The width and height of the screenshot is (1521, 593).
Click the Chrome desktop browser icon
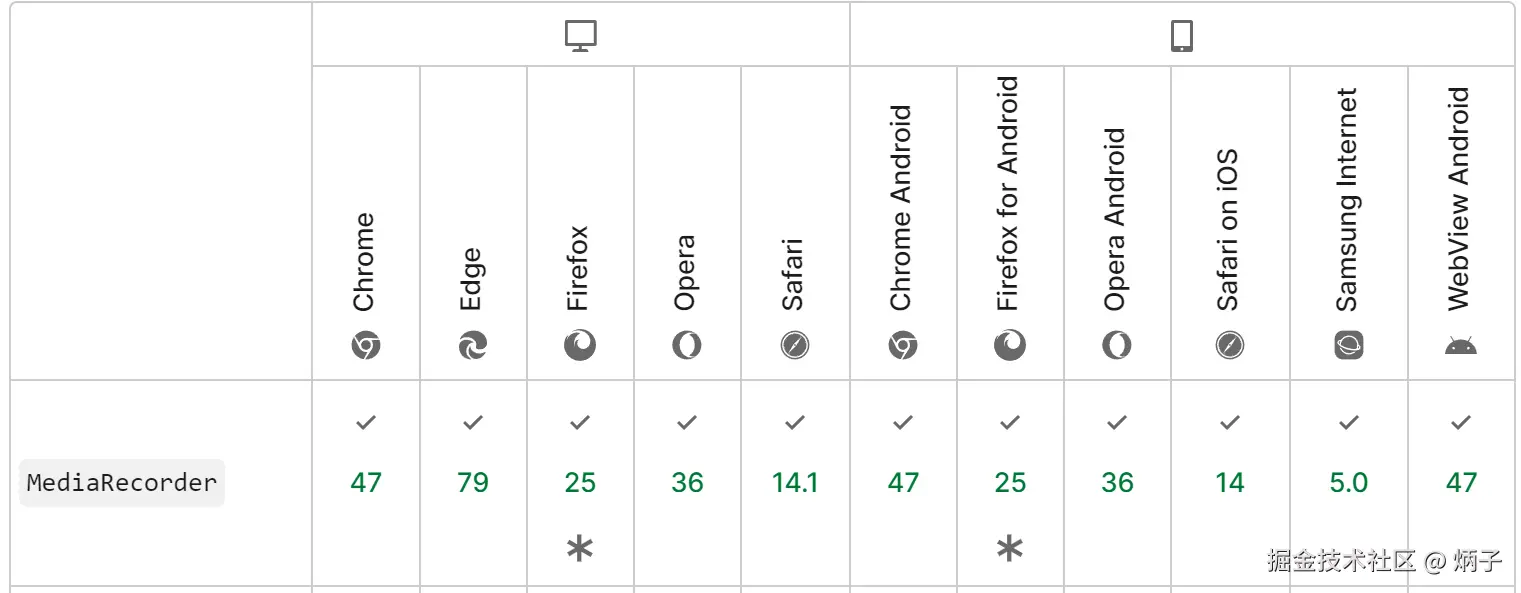(x=366, y=346)
